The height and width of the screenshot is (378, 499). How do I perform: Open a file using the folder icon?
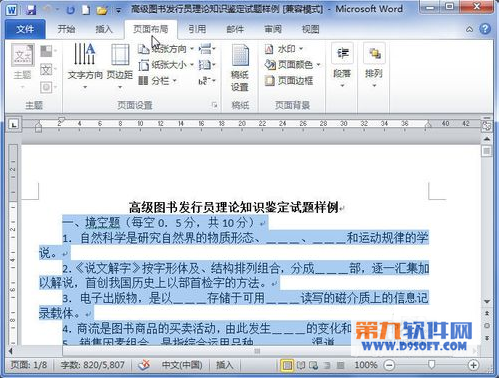click(x=102, y=10)
